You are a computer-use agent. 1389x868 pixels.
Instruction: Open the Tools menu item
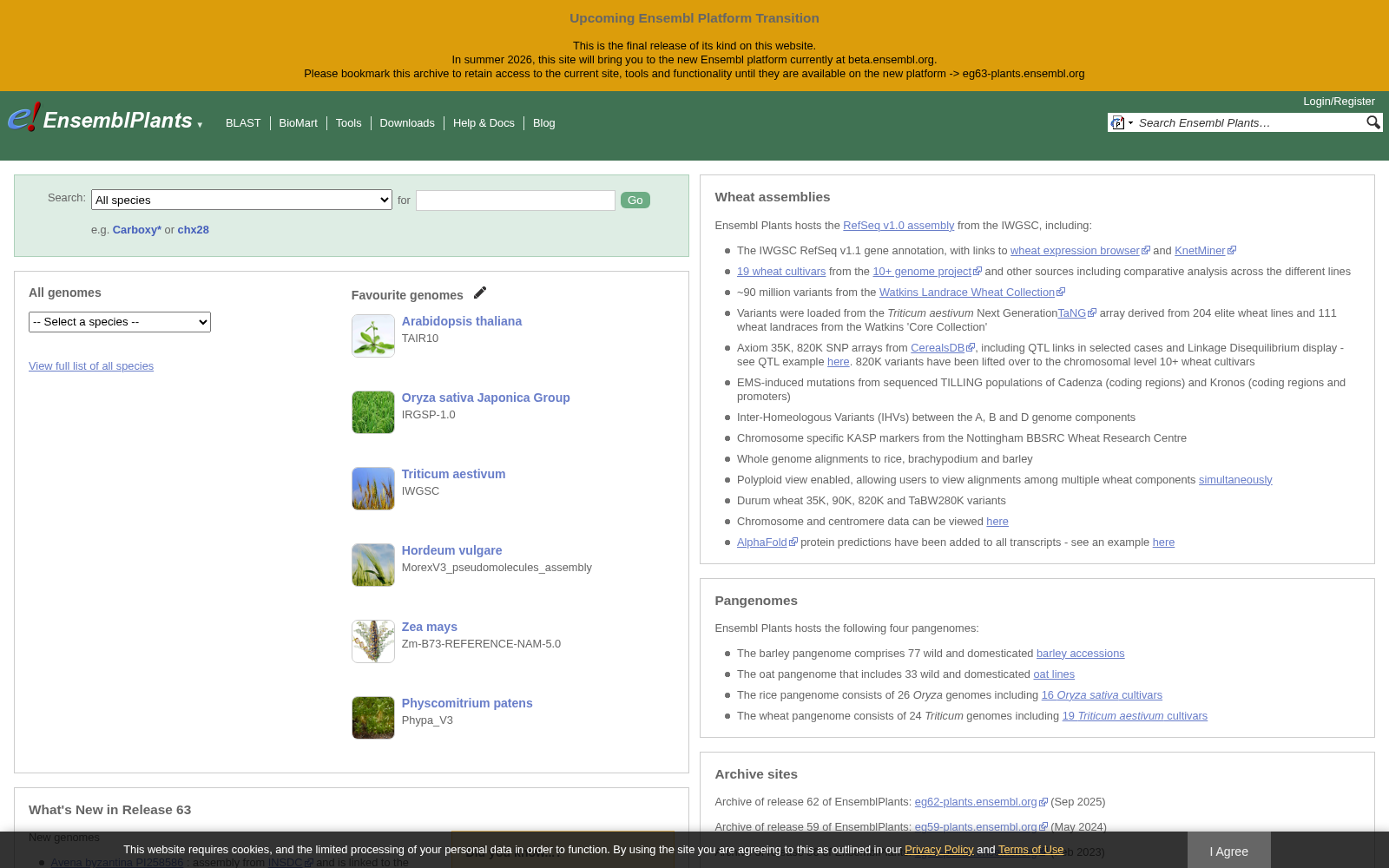[x=348, y=123]
